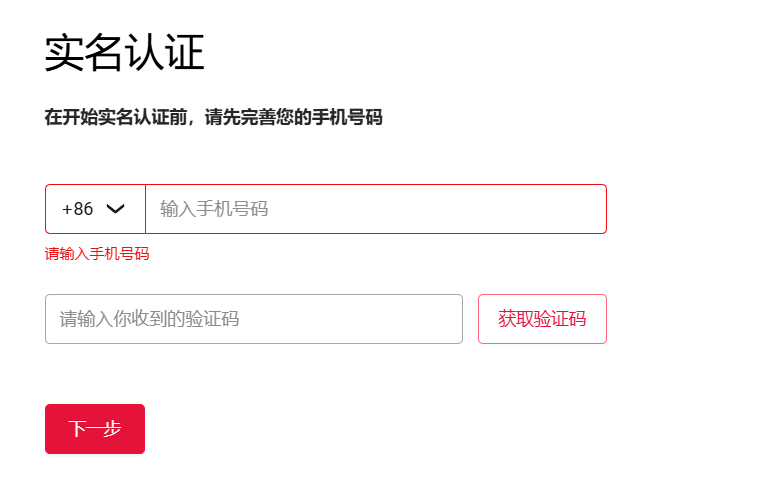773x477 pixels.
Task: Click the chevron arrow beside +86
Action: click(115, 209)
